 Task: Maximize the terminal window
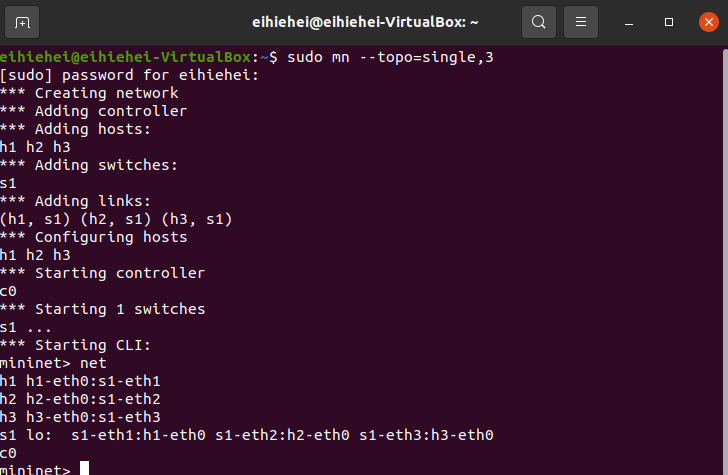pyautogui.click(x=669, y=22)
